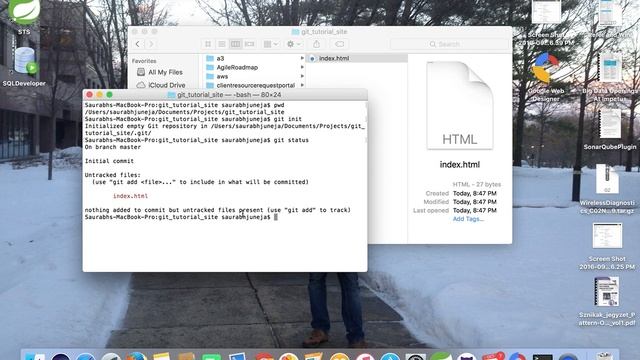This screenshot has width=640, height=360.
Task: Select the WirelessDiagnostics tar.gz desktop file
Action: [607, 189]
